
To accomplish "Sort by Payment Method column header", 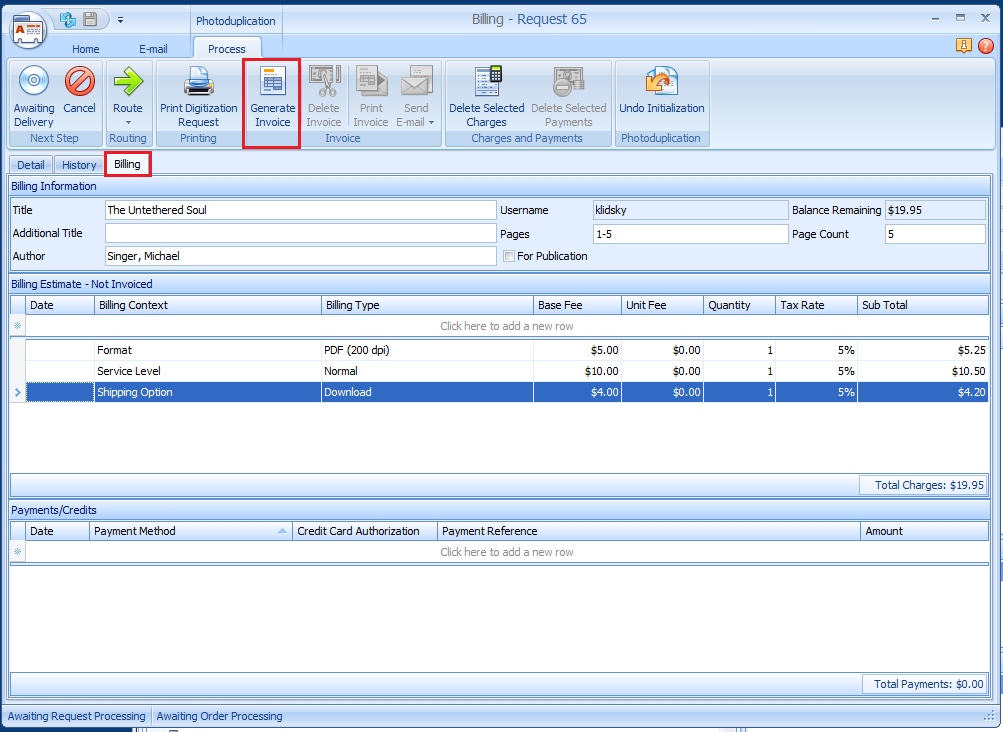I will click(x=190, y=531).
